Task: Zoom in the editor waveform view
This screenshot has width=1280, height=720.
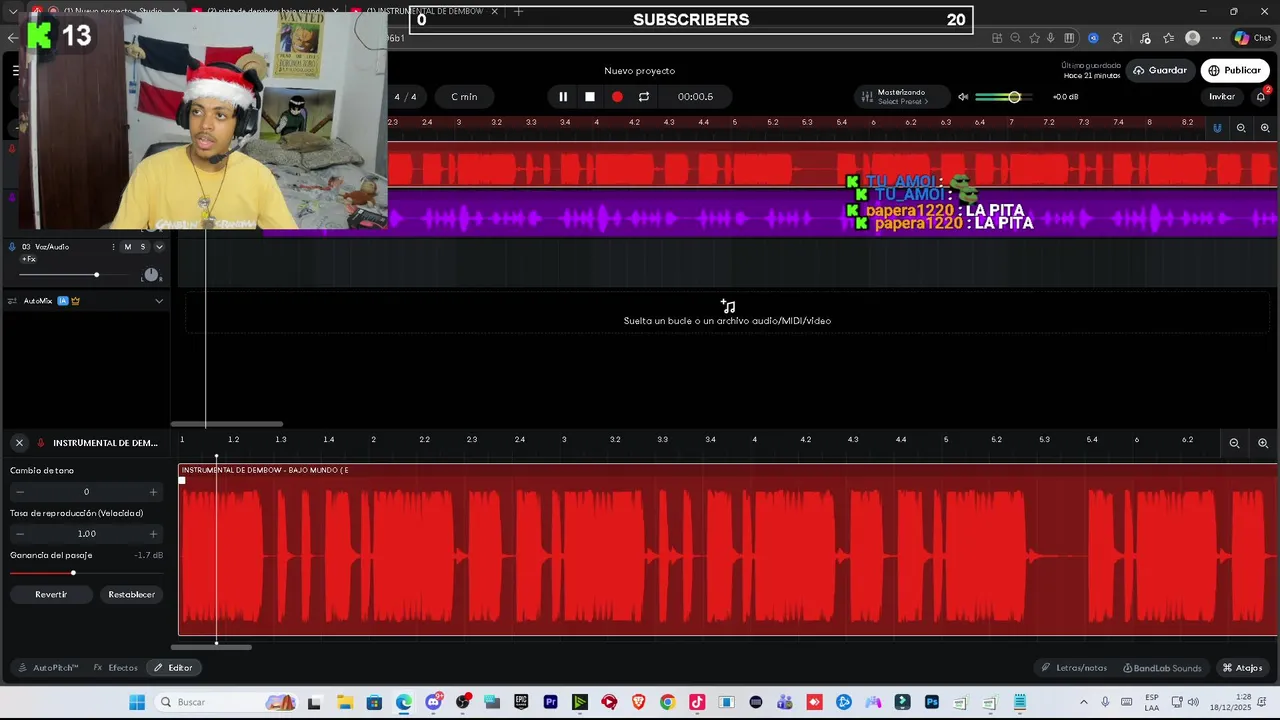Action: [1263, 443]
